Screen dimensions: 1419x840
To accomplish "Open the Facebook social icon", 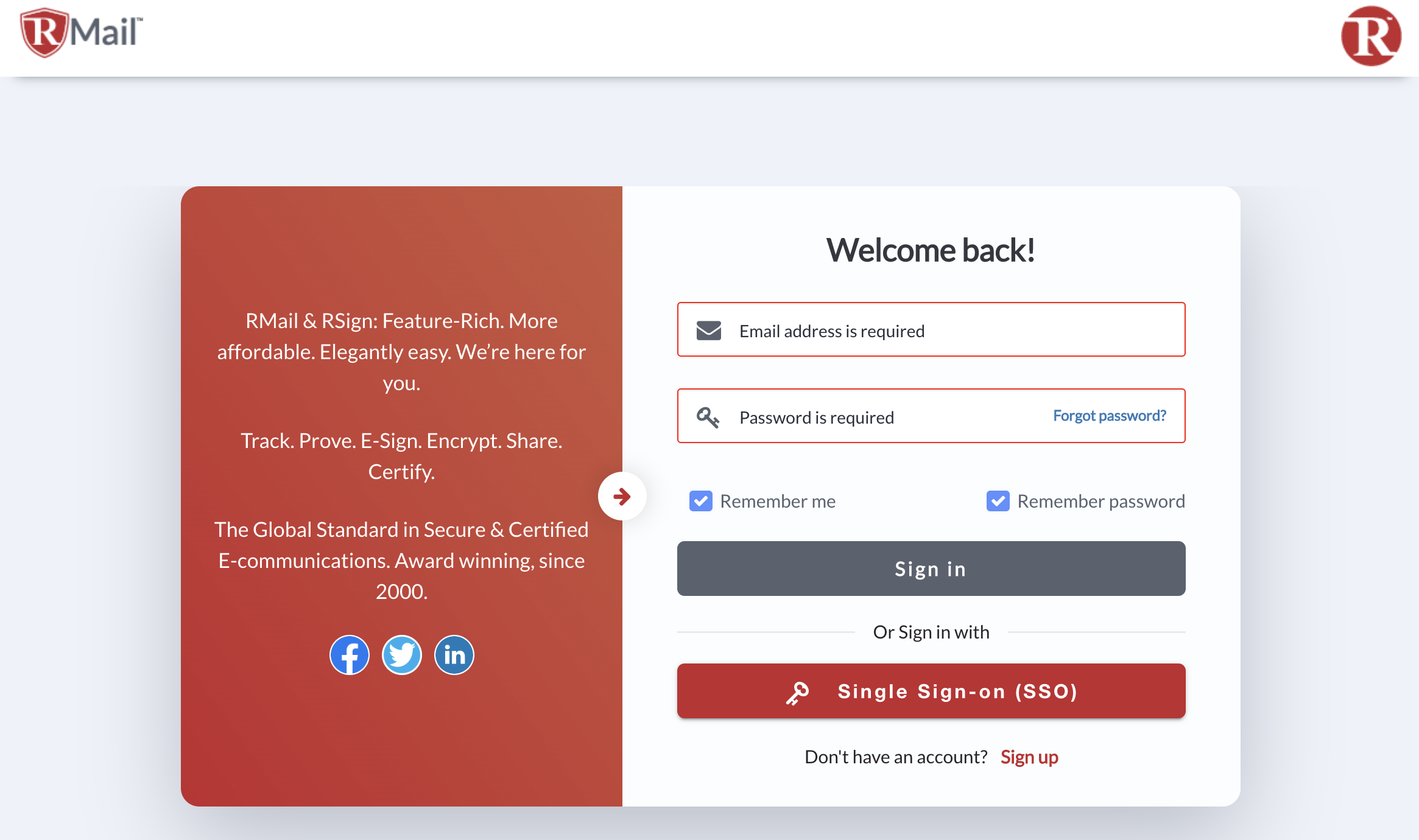I will (x=350, y=655).
